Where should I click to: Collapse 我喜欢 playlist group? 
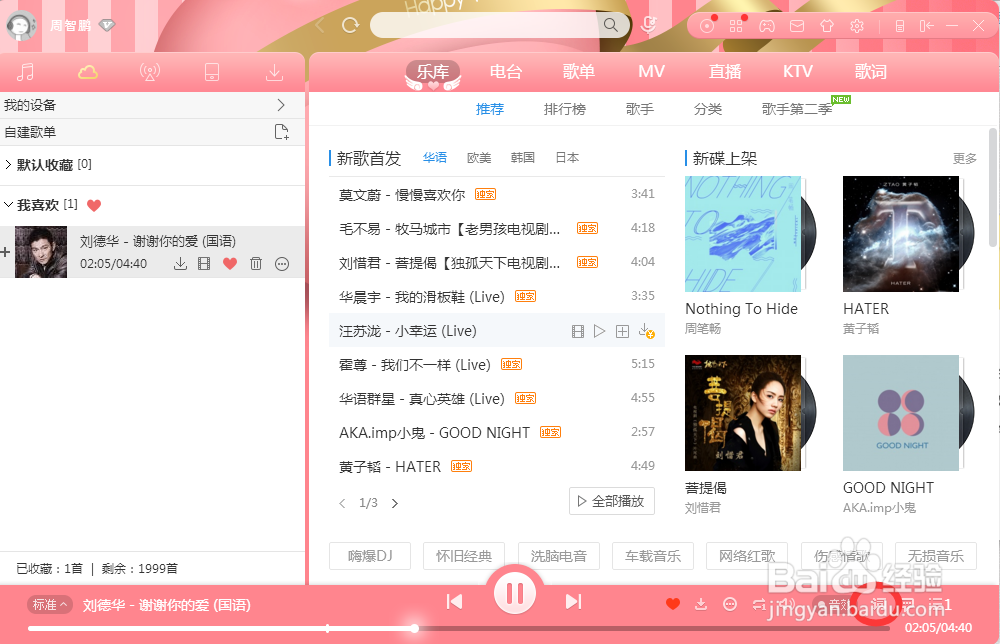[8, 205]
